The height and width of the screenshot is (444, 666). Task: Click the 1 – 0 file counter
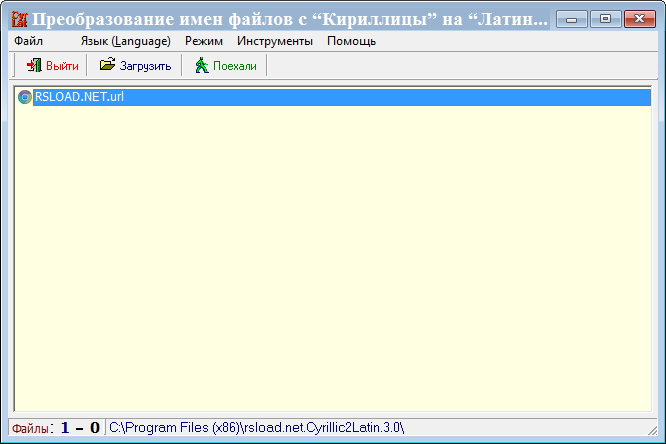click(80, 428)
